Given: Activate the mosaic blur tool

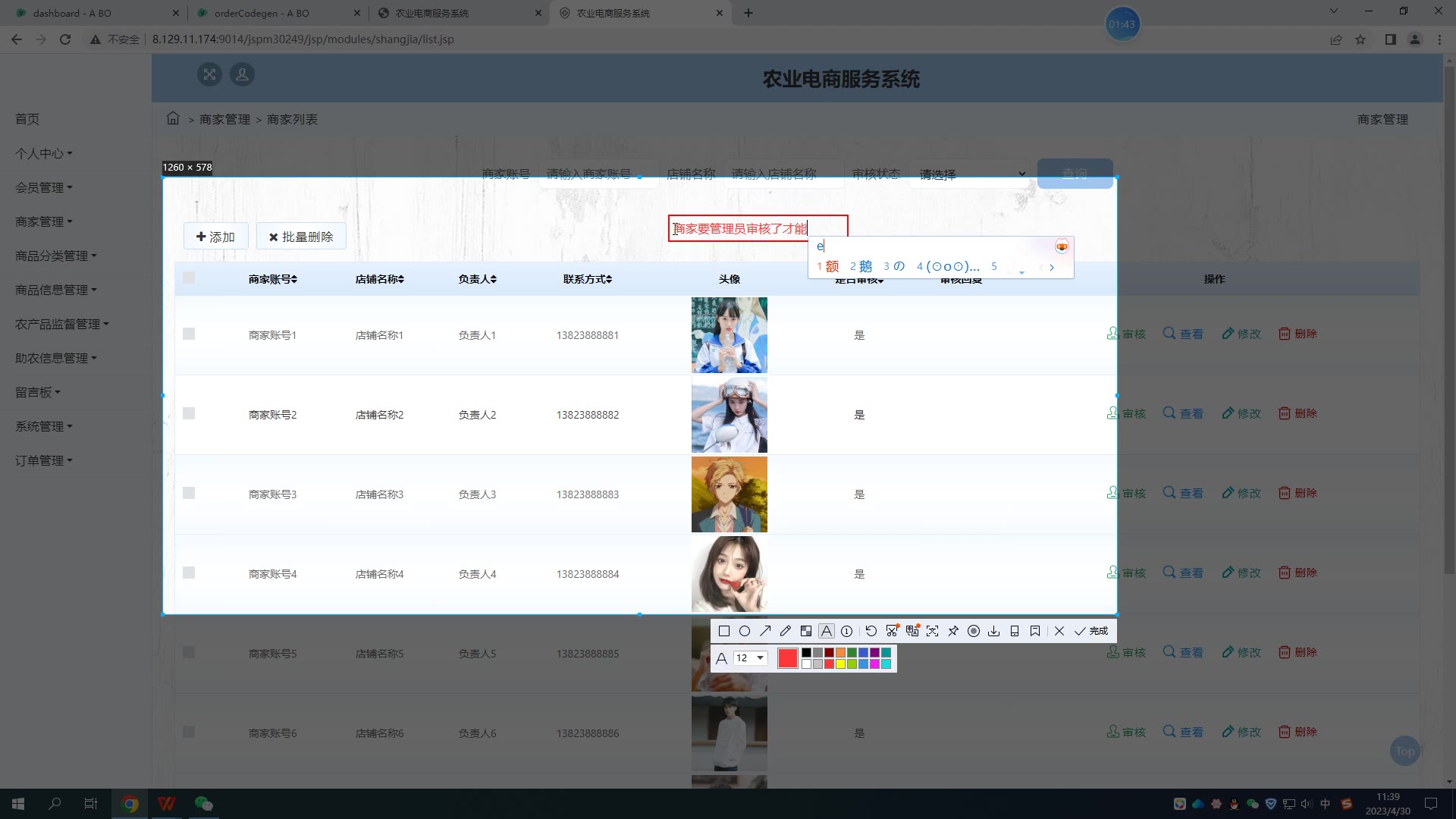Looking at the screenshot, I should (x=806, y=631).
